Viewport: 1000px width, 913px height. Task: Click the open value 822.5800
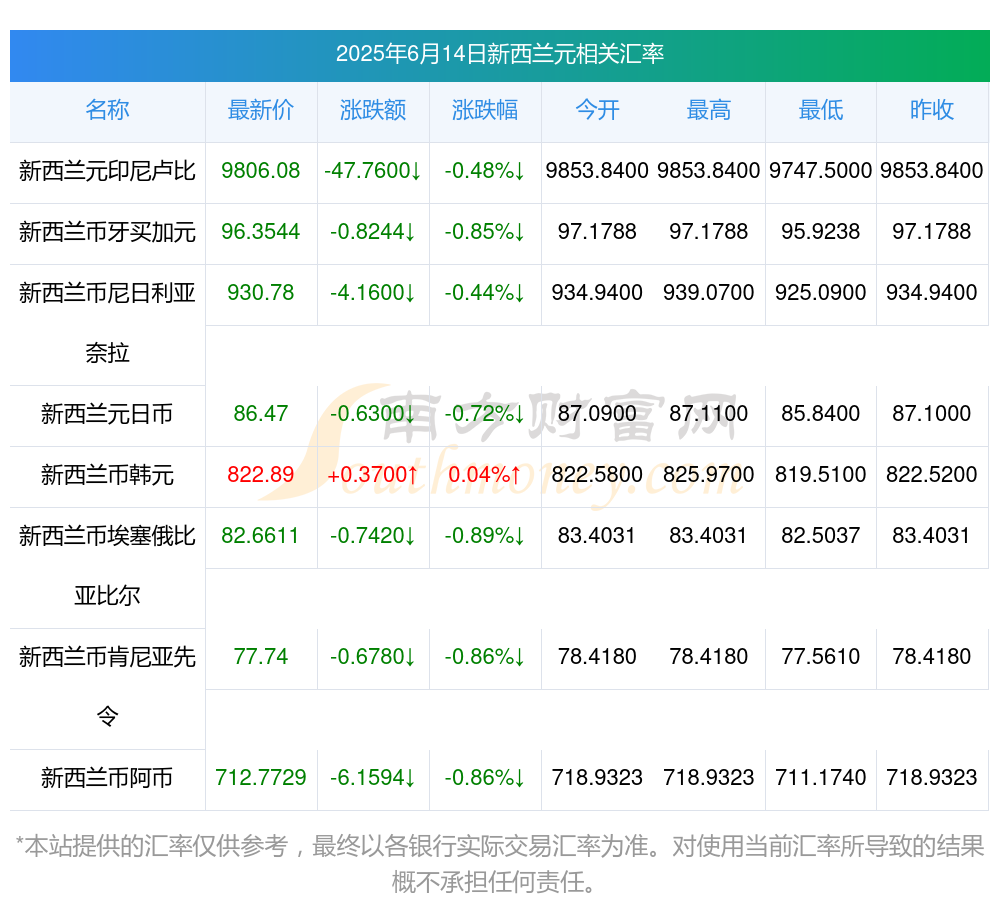pyautogui.click(x=597, y=474)
